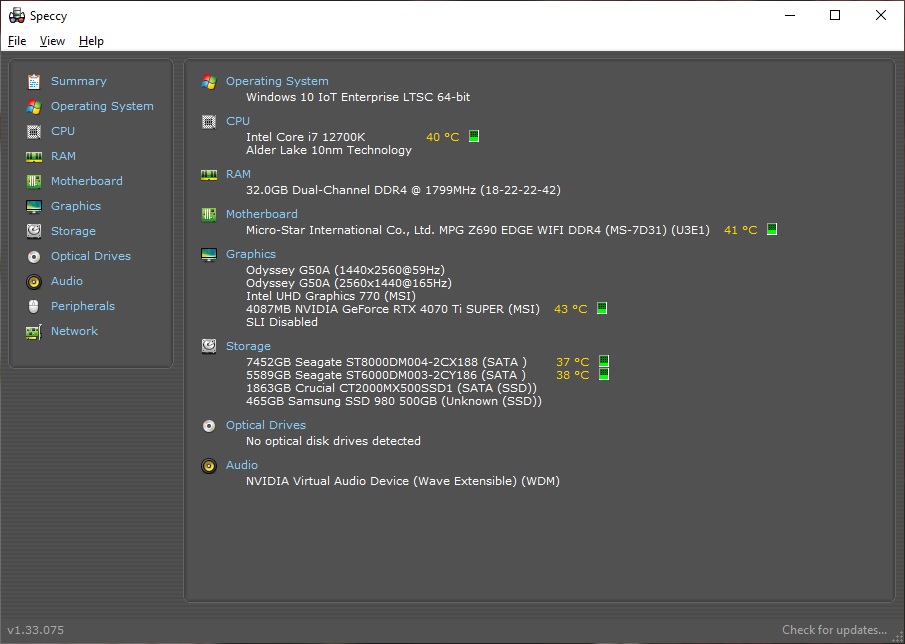Click the 32.0GB Dual-Channel DDR4 line
905x644 pixels.
click(403, 190)
